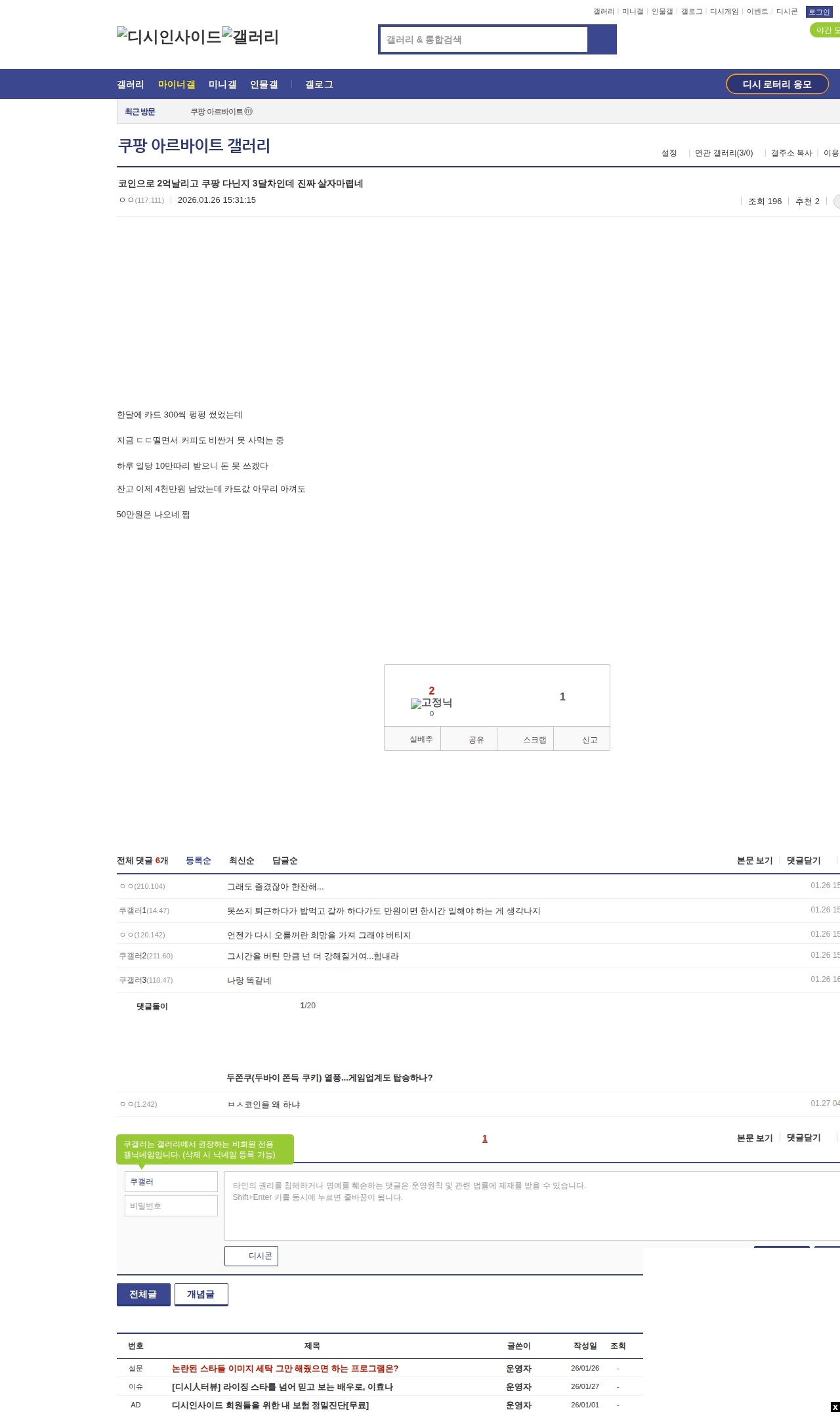Click the 댓글돌이 label
Viewport: 840px width, 1412px height.
(152, 1006)
